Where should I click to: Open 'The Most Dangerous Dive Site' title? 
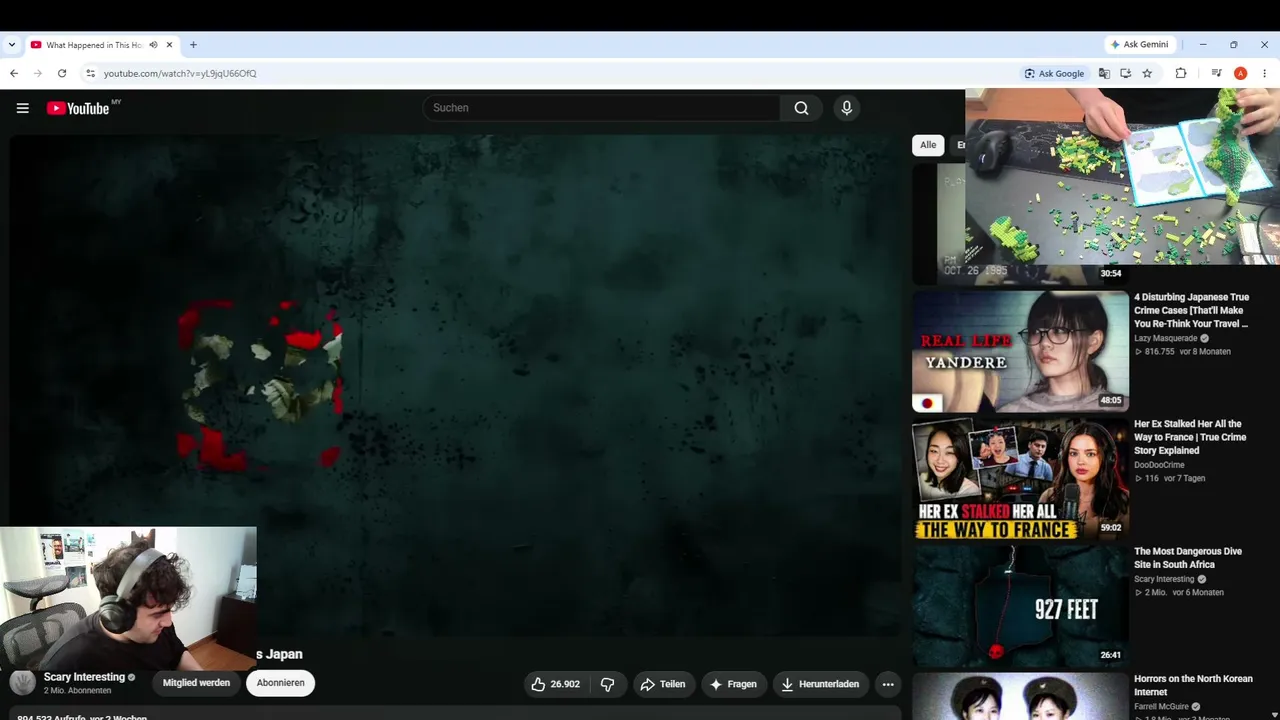(1188, 558)
